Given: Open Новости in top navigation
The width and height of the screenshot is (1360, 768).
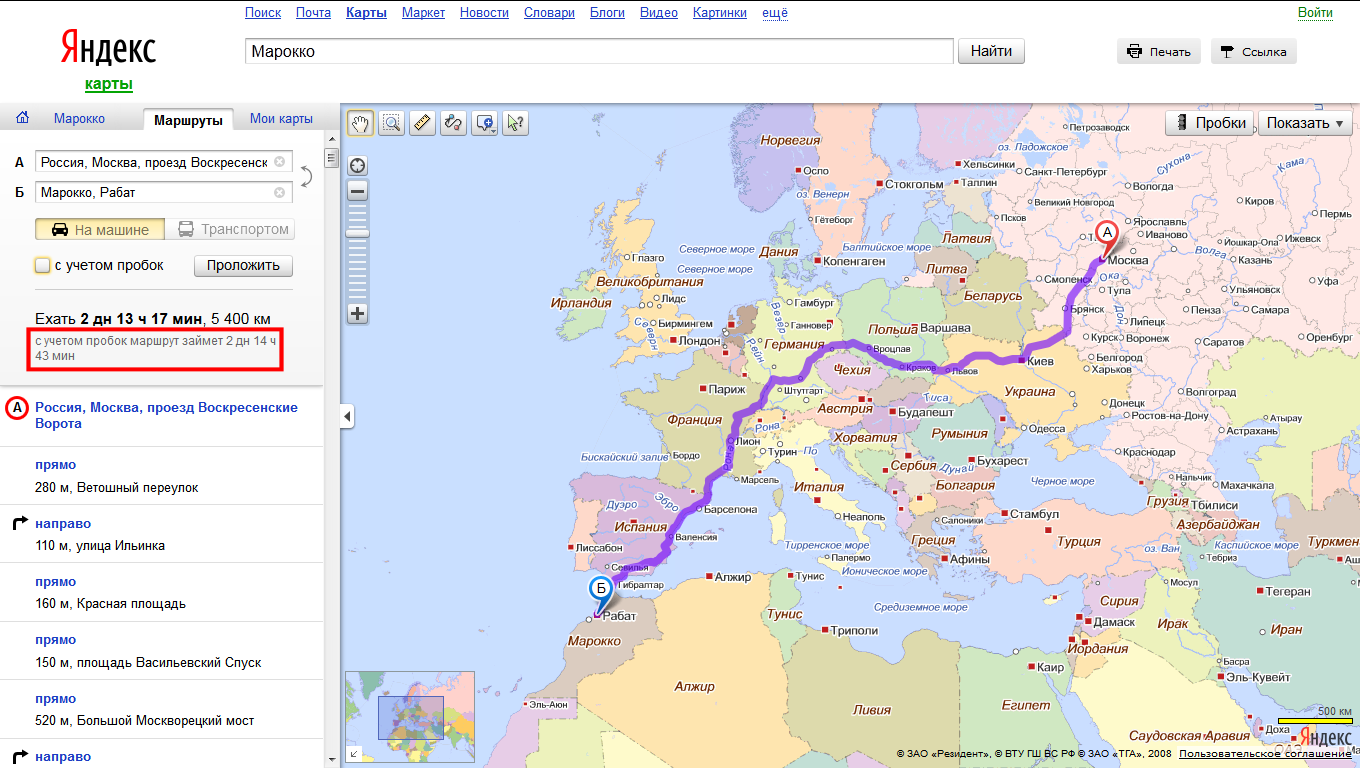Looking at the screenshot, I should (485, 13).
